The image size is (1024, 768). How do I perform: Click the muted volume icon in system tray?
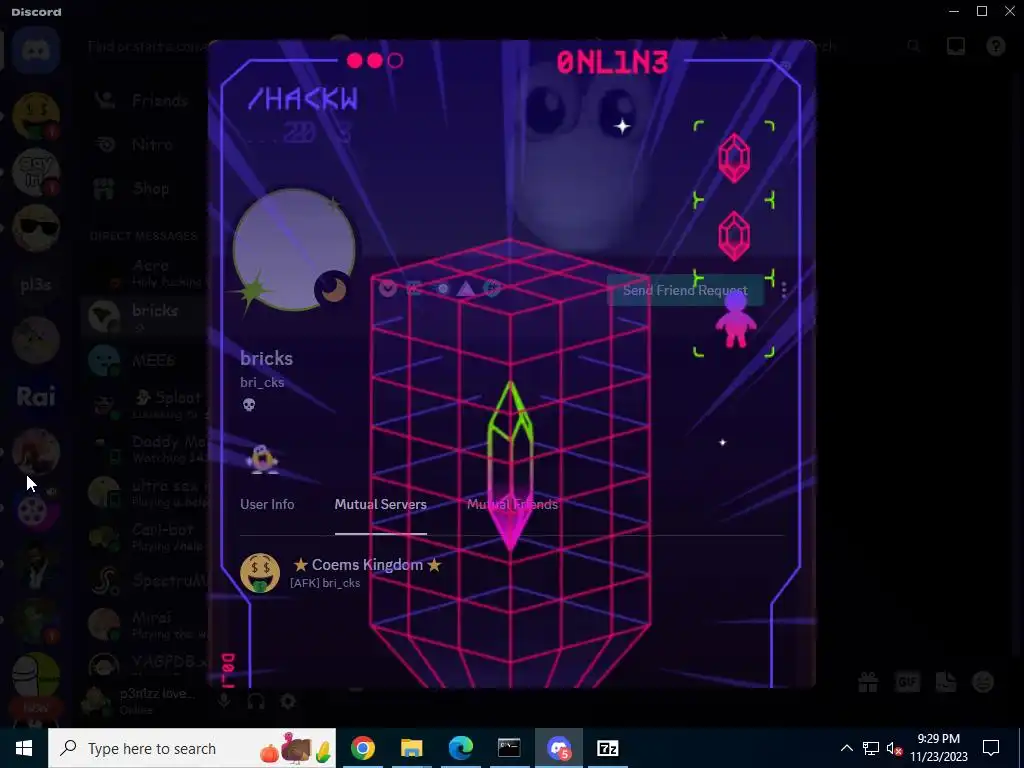[895, 748]
